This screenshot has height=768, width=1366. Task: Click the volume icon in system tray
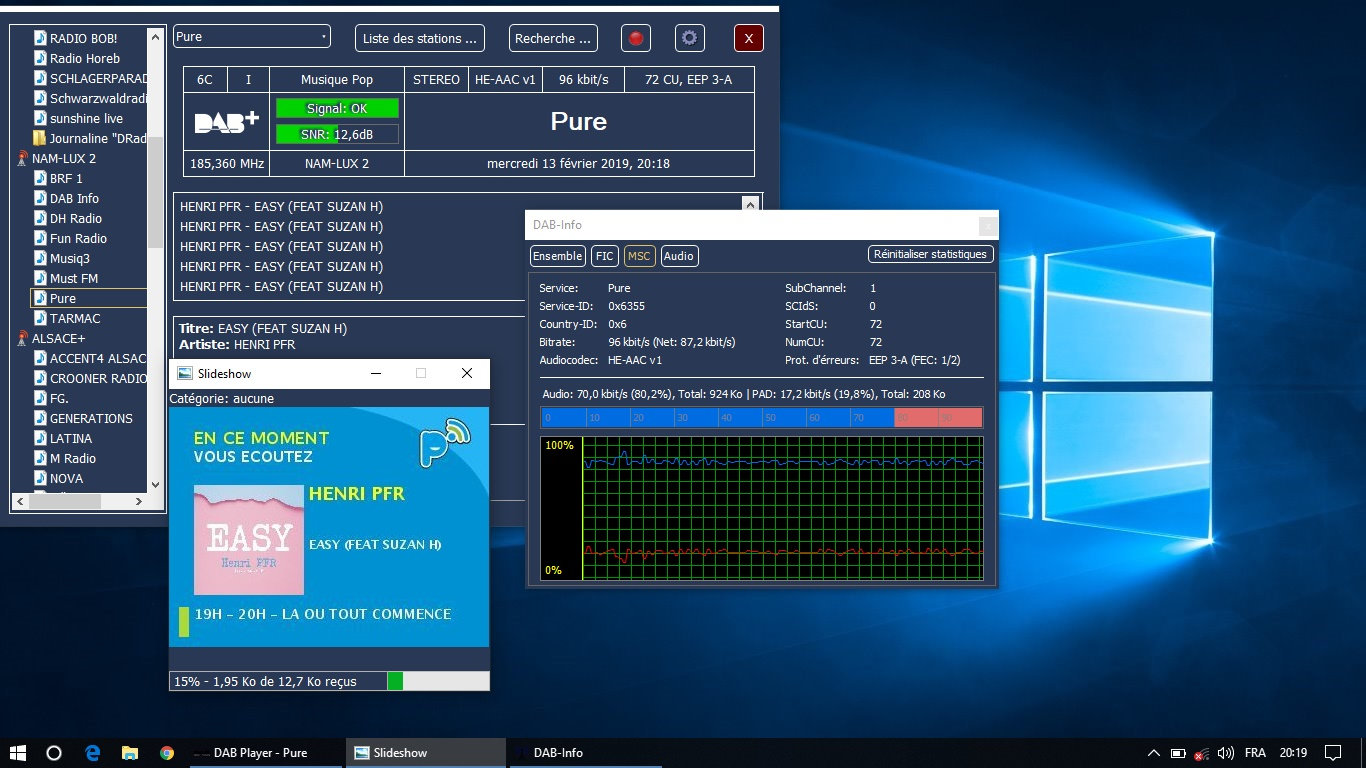pos(1226,753)
